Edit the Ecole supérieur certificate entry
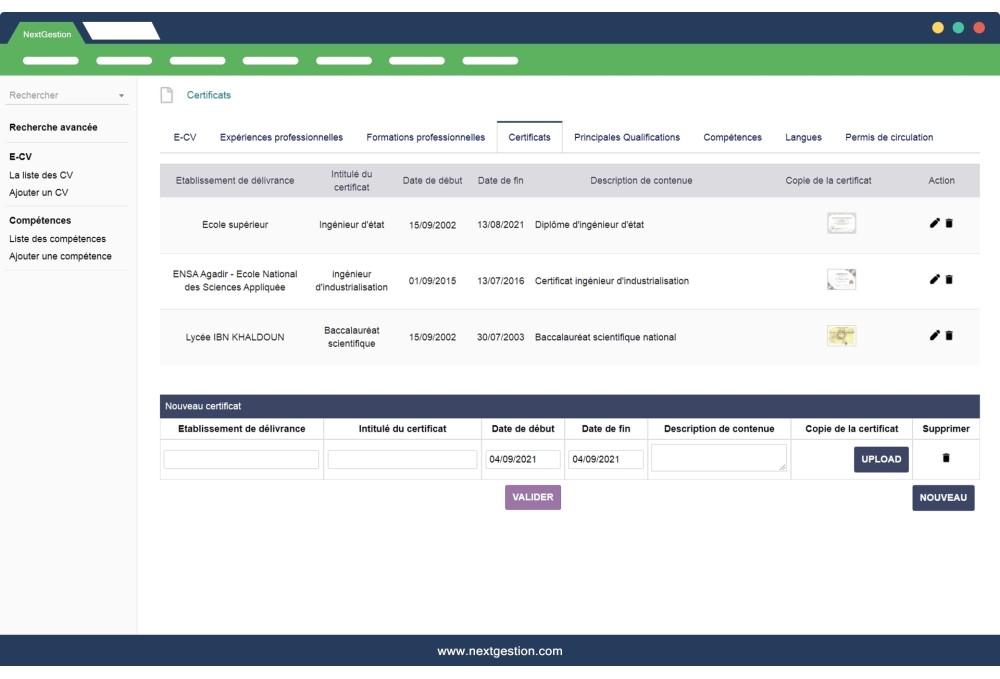 coord(934,223)
